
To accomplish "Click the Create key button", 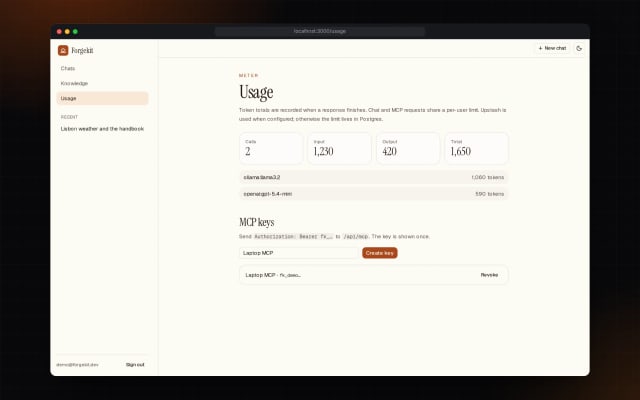I will [380, 253].
